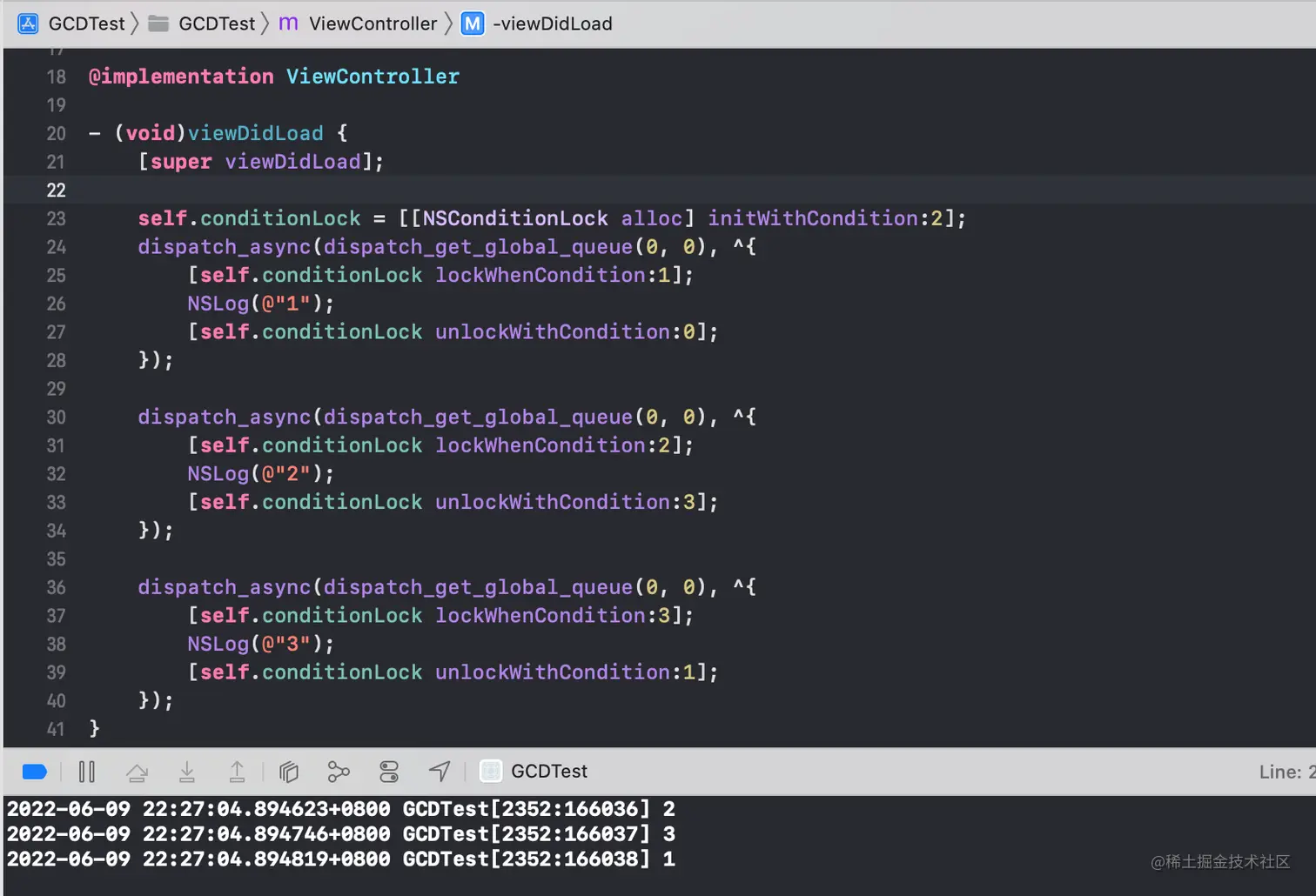Pause program execution in debug bar
The width and height of the screenshot is (1316, 896).
[87, 772]
